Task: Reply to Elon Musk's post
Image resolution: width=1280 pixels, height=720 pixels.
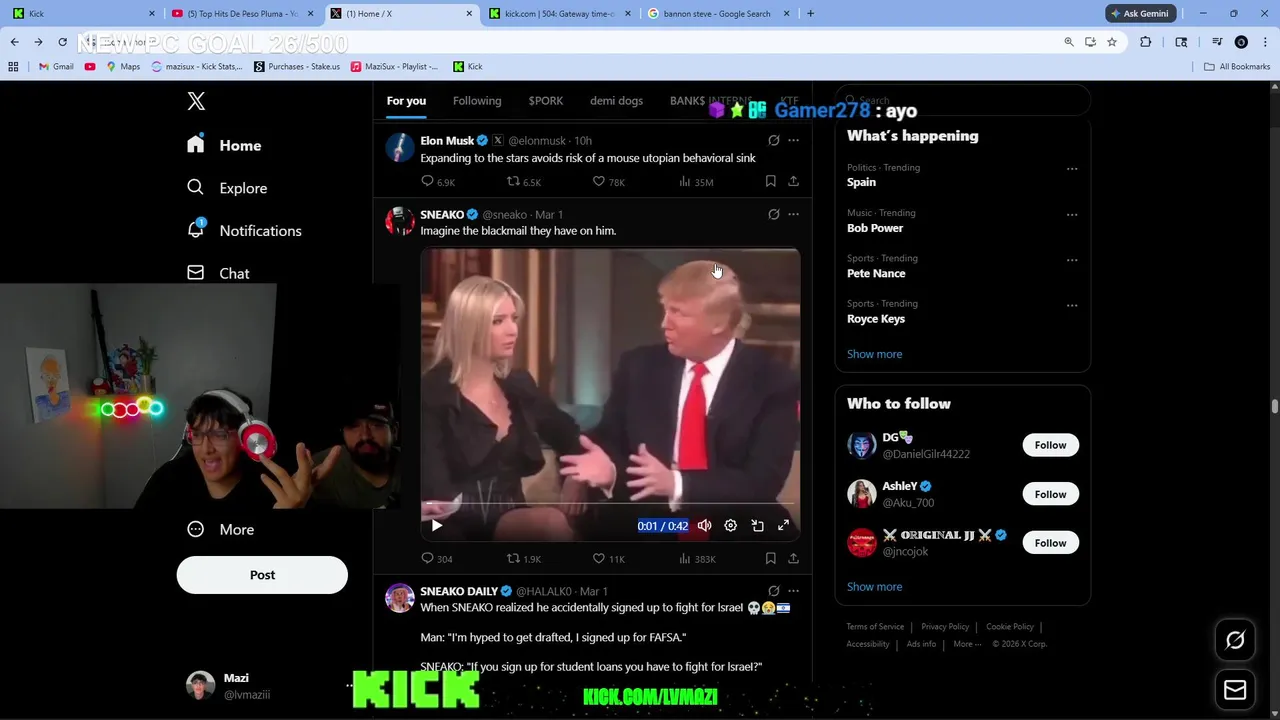Action: point(438,182)
